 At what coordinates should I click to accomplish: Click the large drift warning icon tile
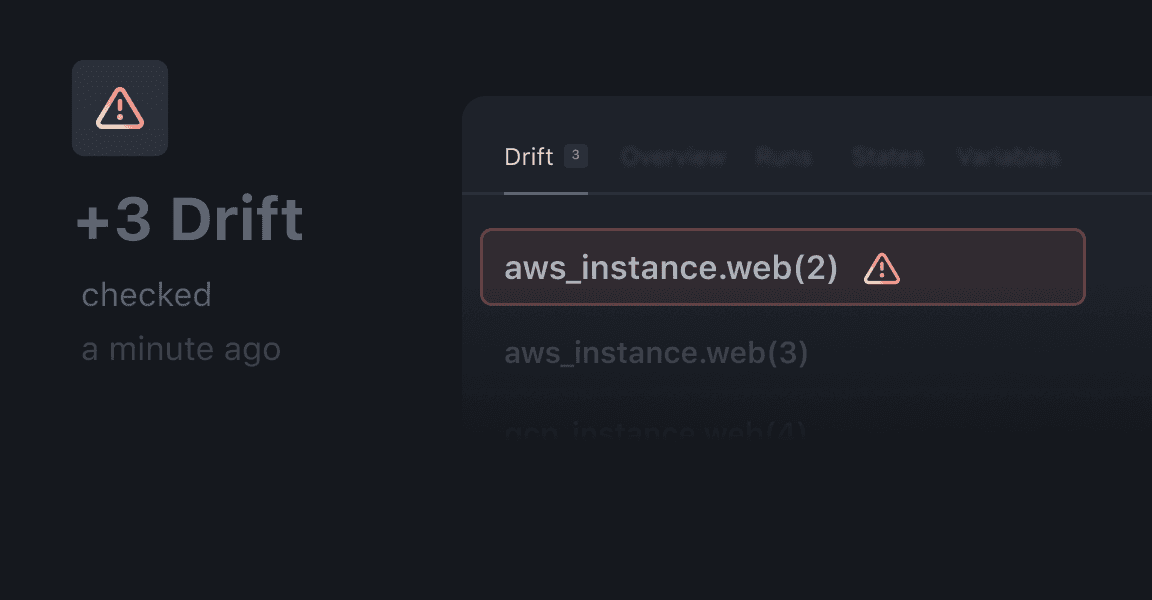[x=120, y=108]
